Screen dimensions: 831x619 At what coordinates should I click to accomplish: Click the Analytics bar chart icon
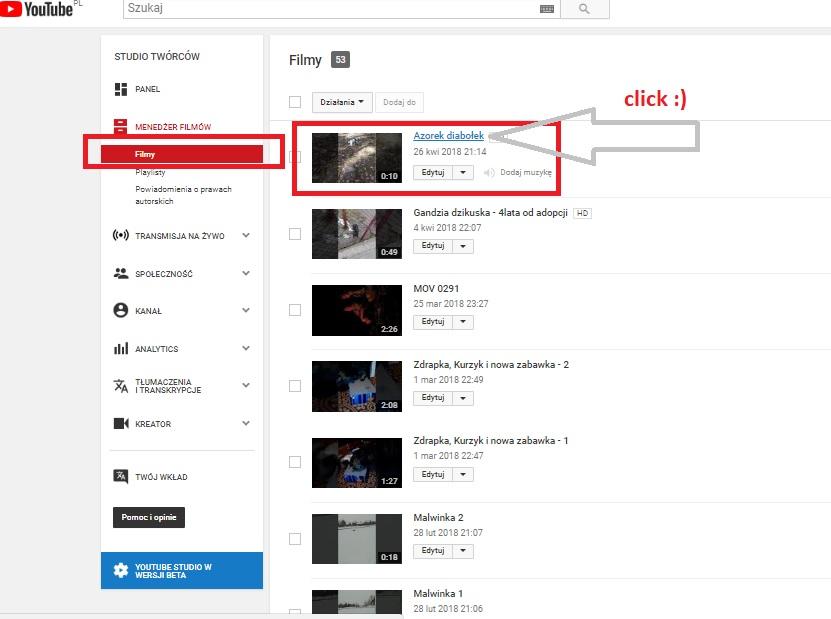click(x=121, y=349)
